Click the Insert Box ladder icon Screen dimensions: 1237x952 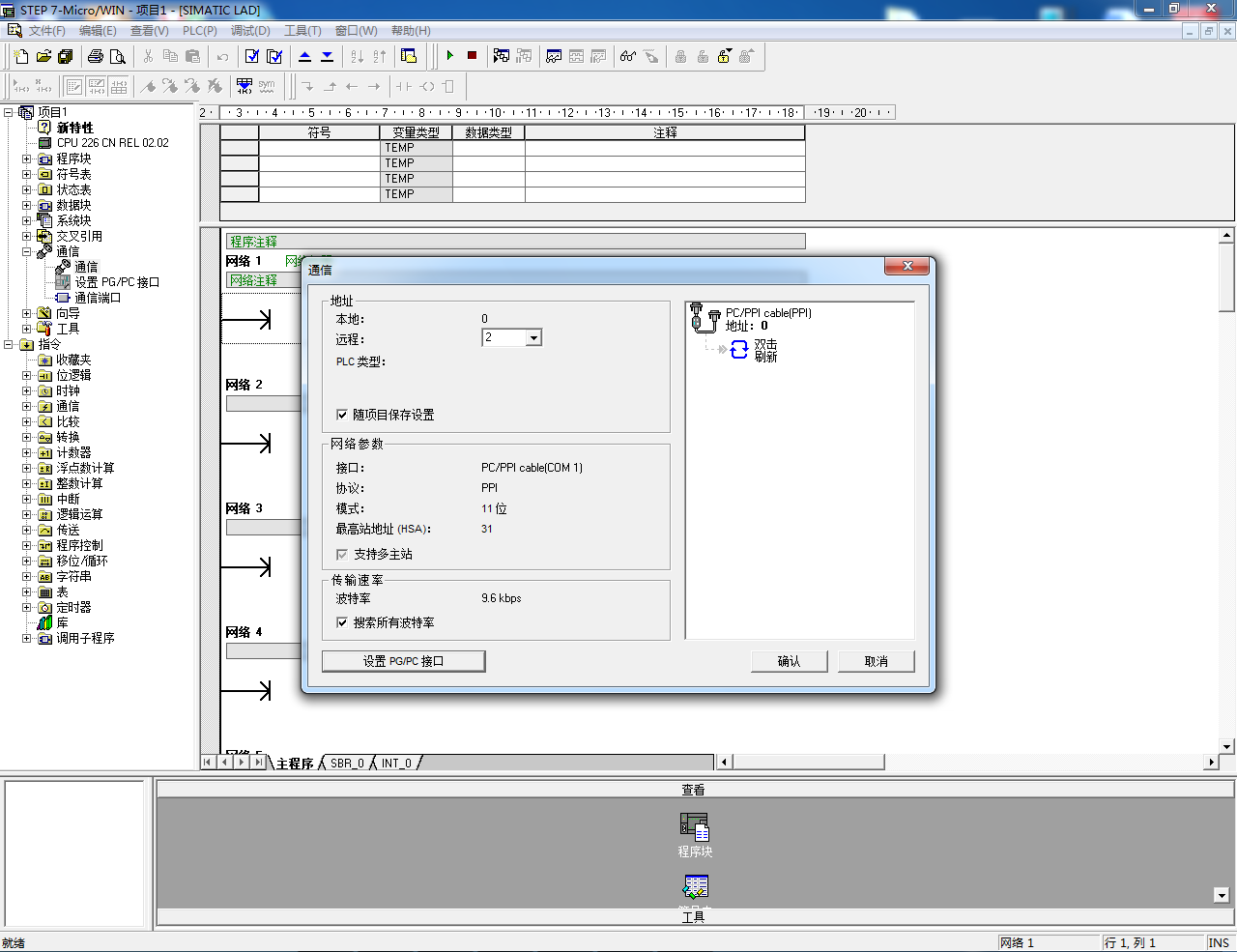[x=448, y=86]
